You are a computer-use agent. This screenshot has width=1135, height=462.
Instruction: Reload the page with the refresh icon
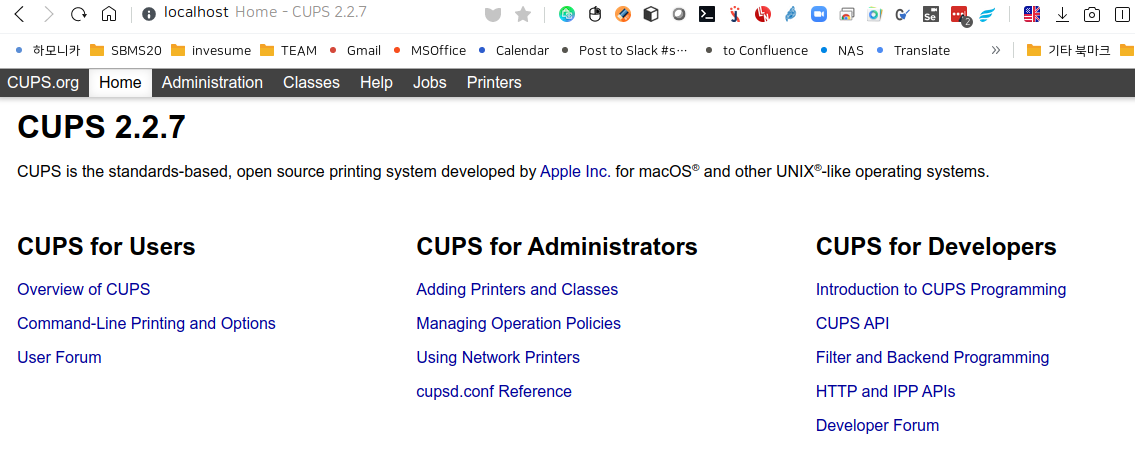coord(79,14)
